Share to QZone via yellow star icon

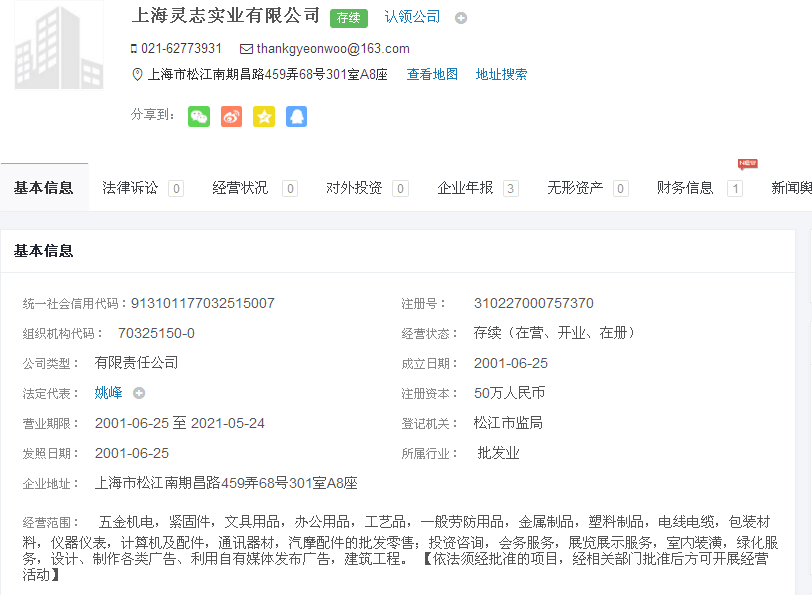[264, 117]
